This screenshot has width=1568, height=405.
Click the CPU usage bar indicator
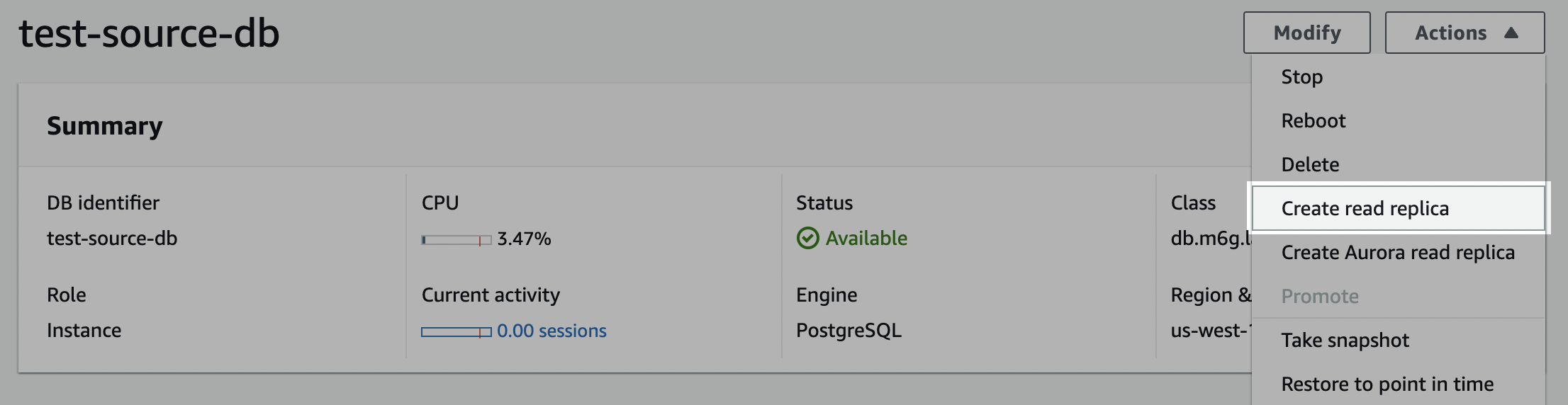coord(456,240)
